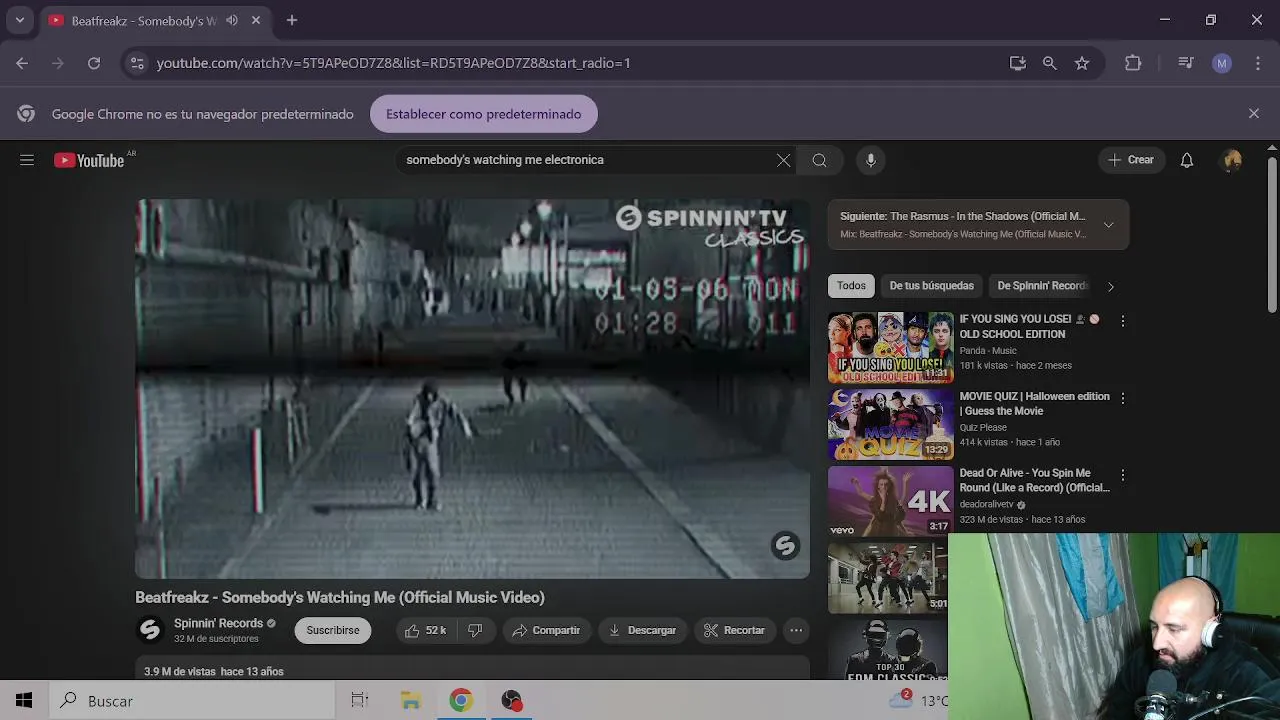Screen dimensions: 1280x720
Task: Open options for IF YOU SING YOU LOSE video
Action: 1122,321
